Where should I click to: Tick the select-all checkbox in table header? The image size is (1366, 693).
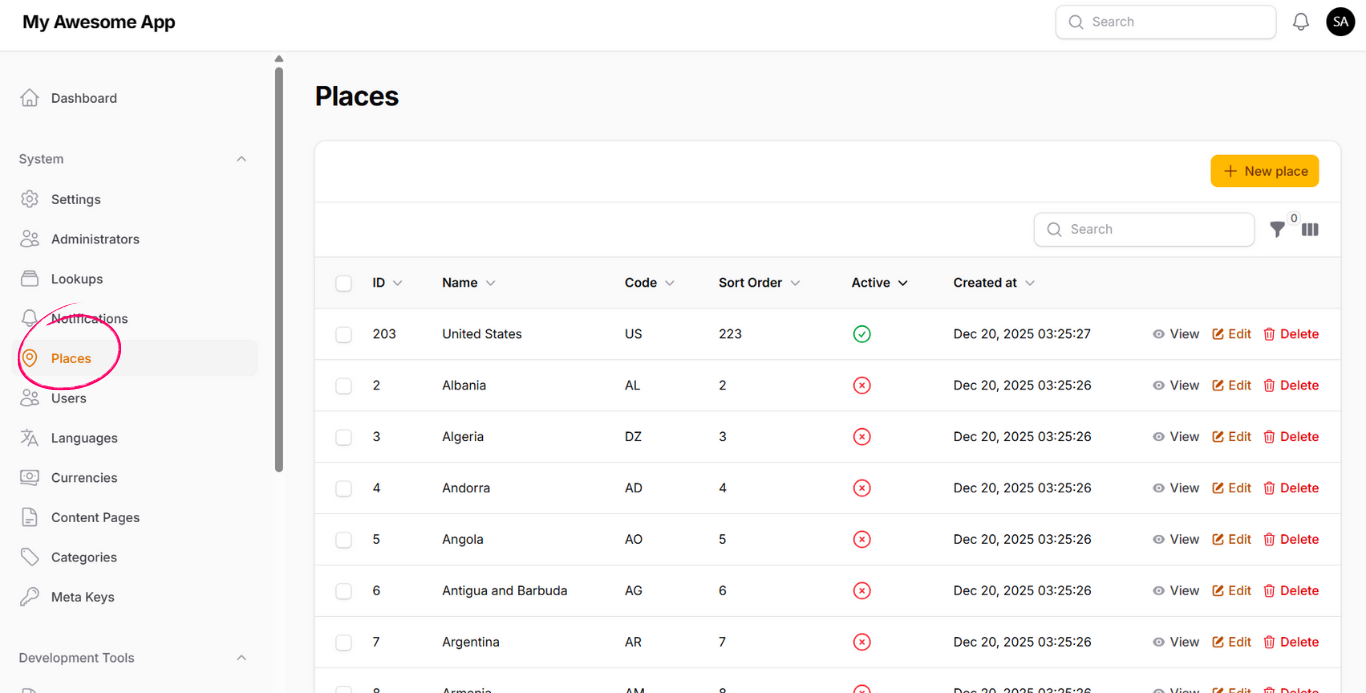coord(344,283)
